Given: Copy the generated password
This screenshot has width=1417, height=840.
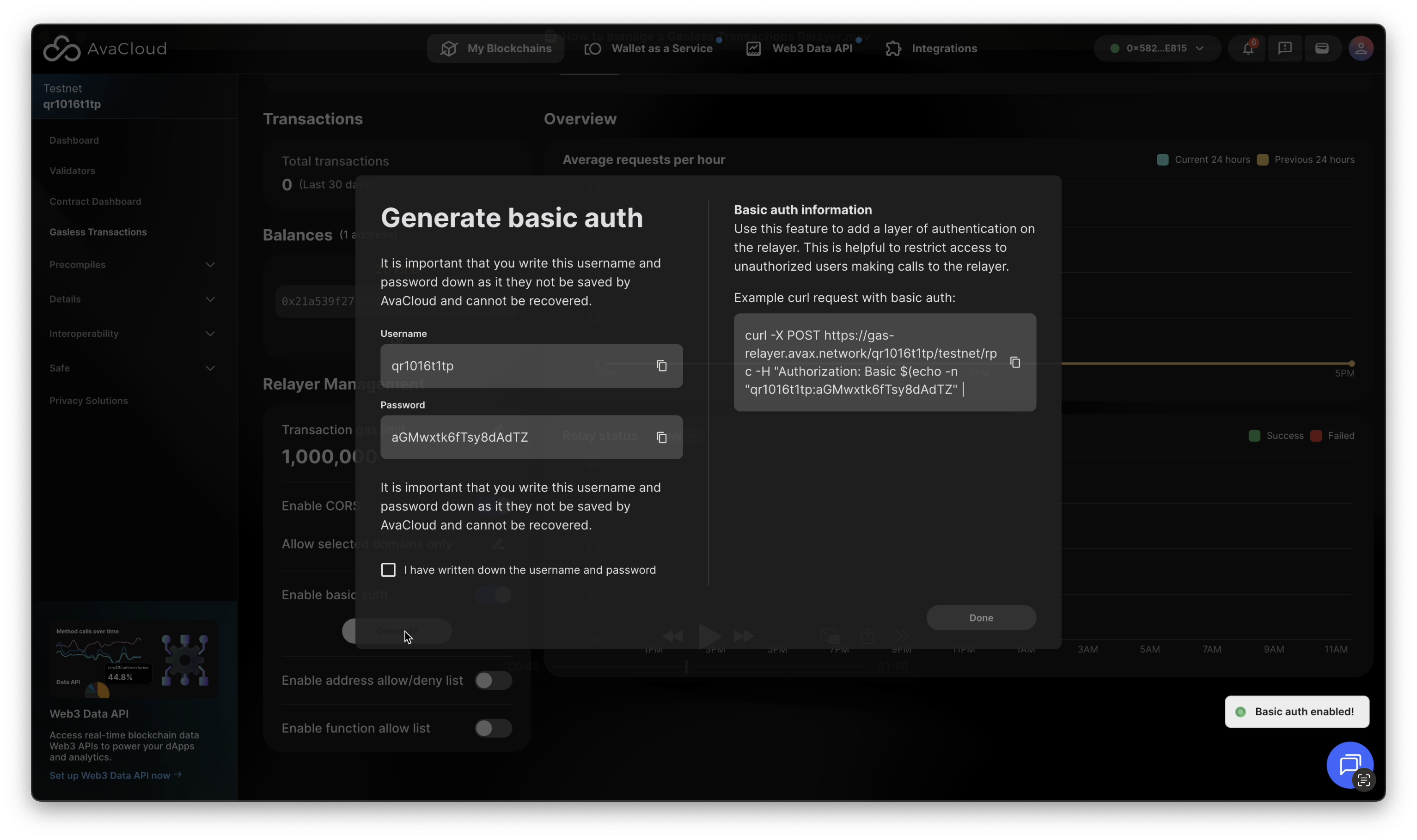Looking at the screenshot, I should pos(661,437).
